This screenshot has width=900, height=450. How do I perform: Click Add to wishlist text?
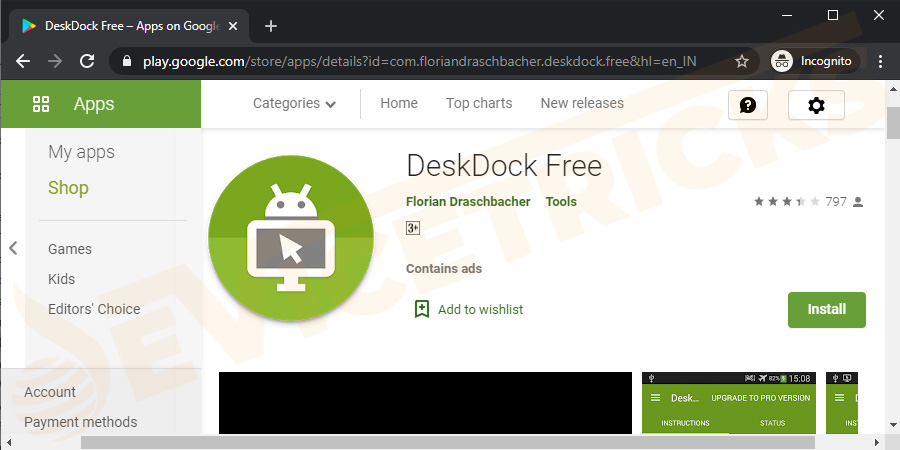coord(480,309)
